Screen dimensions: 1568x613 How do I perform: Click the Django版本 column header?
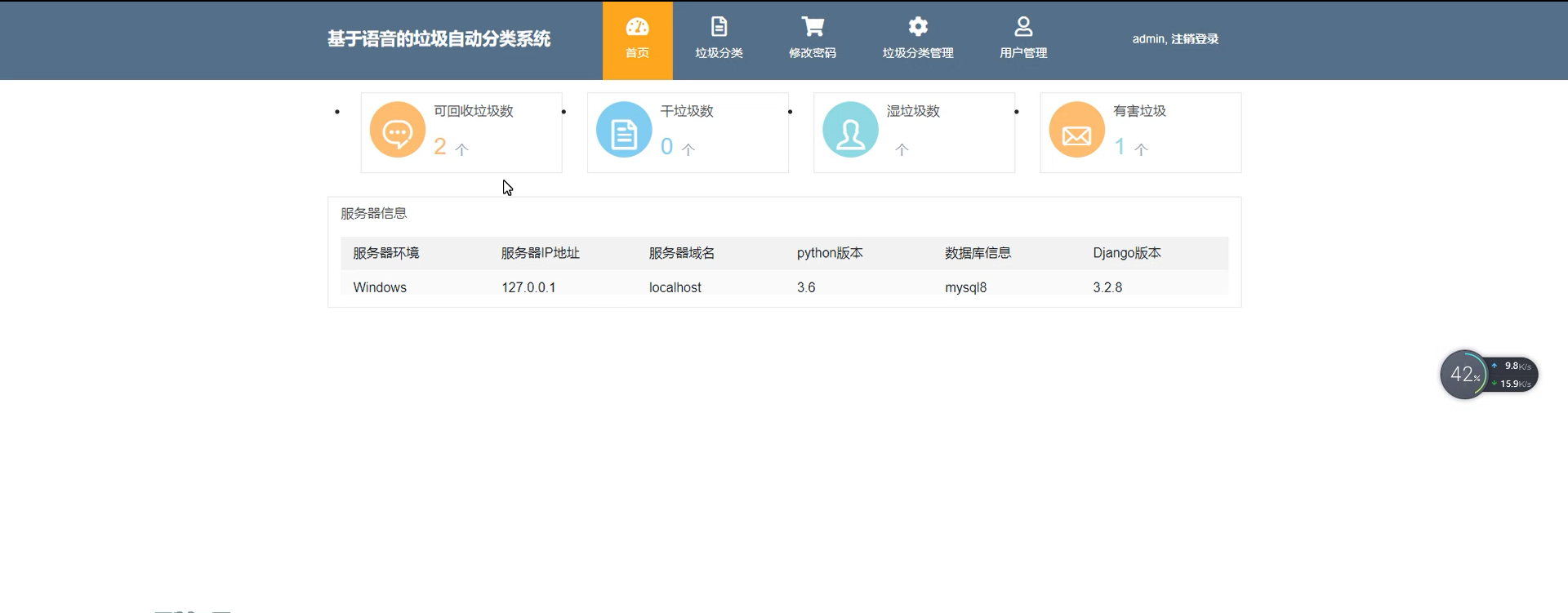[1127, 253]
